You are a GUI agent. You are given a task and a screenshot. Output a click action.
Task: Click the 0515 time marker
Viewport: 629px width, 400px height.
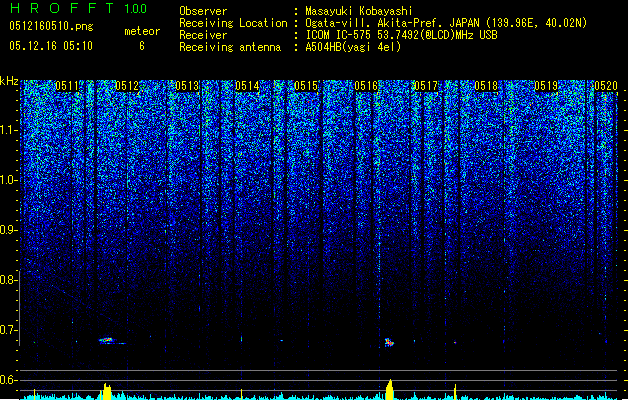(306, 86)
